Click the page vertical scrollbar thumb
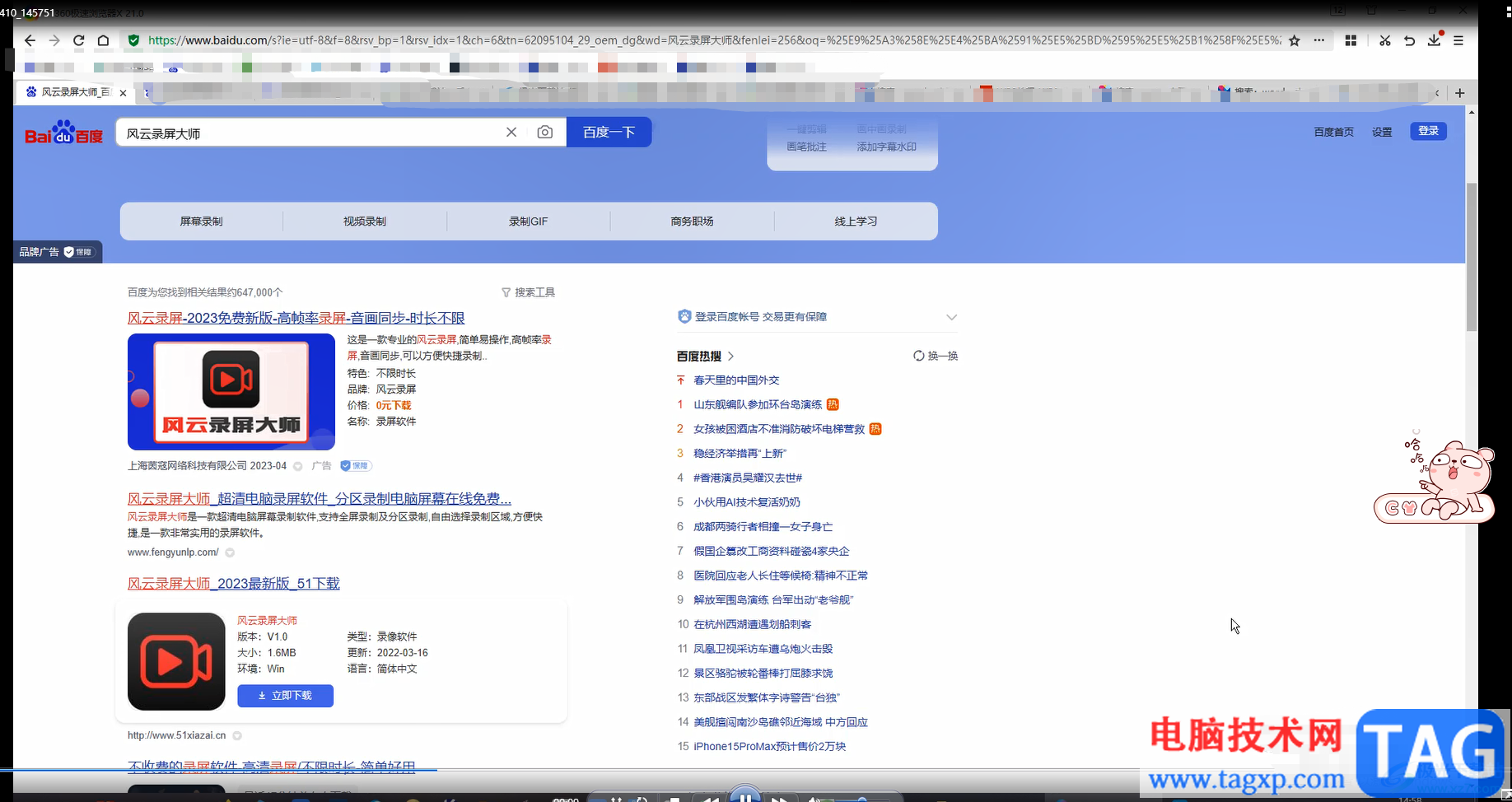1512x802 pixels. [1472, 257]
